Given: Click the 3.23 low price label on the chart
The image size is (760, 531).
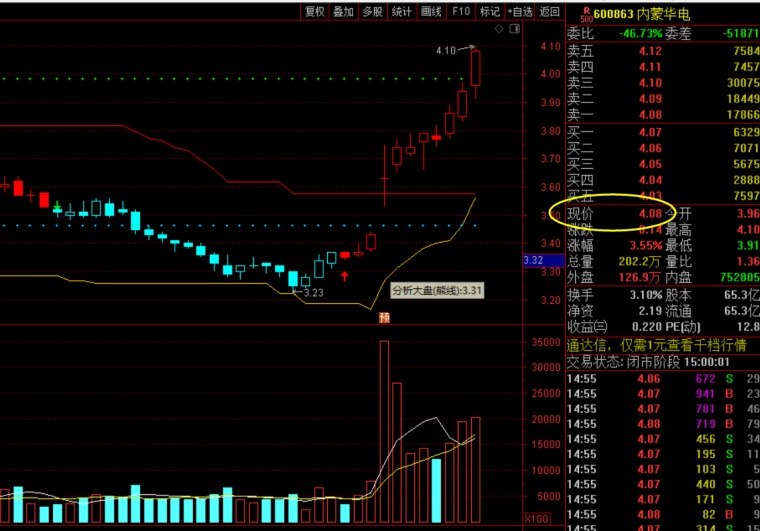Looking at the screenshot, I should 313,293.
